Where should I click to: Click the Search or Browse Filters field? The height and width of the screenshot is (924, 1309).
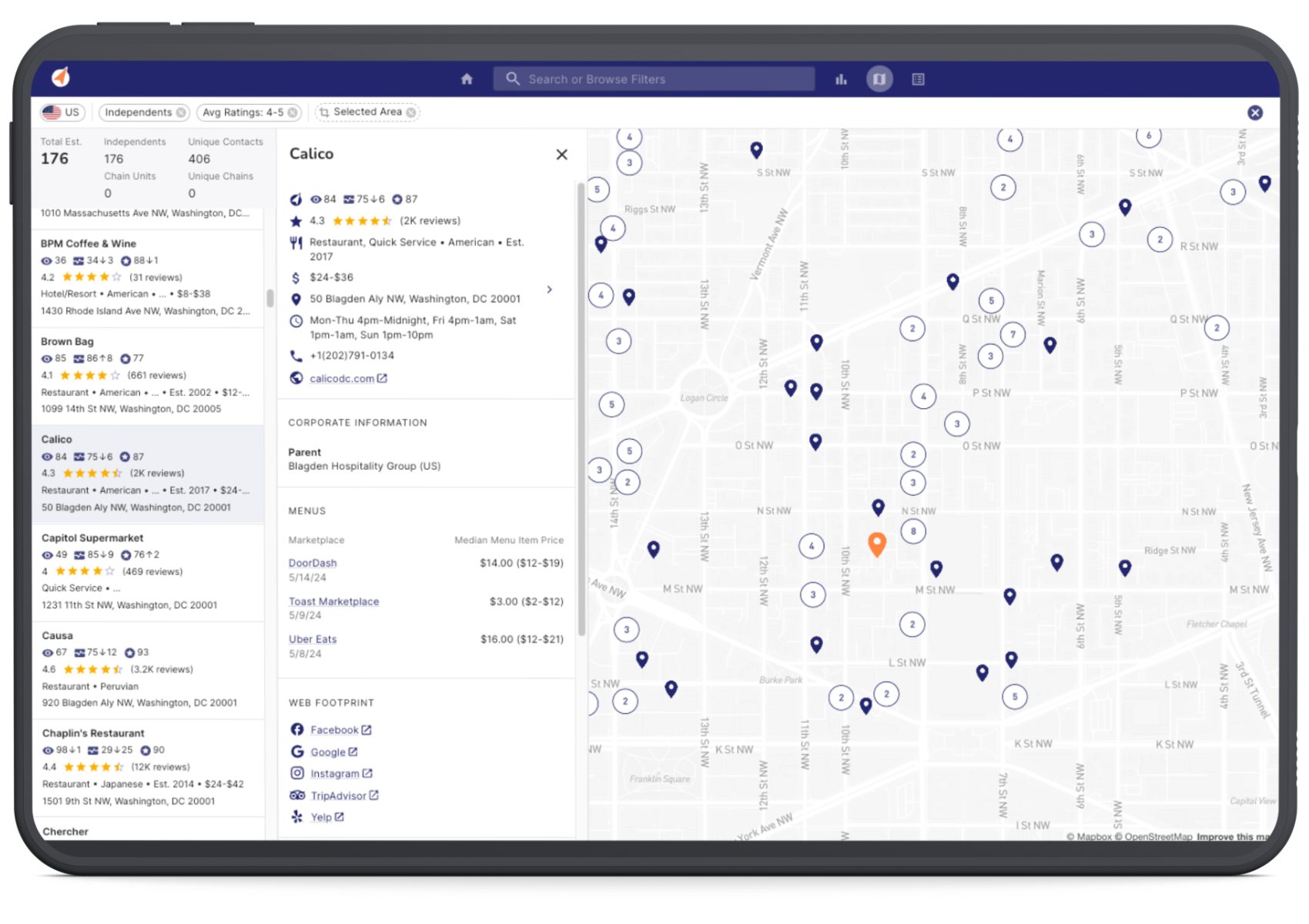point(654,78)
